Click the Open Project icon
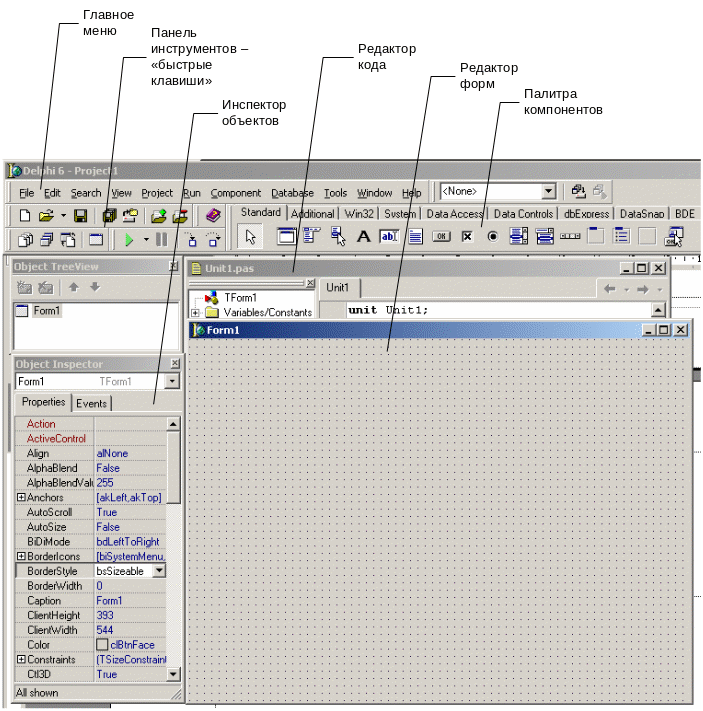Viewport: 703px width, 711px height. click(131, 216)
